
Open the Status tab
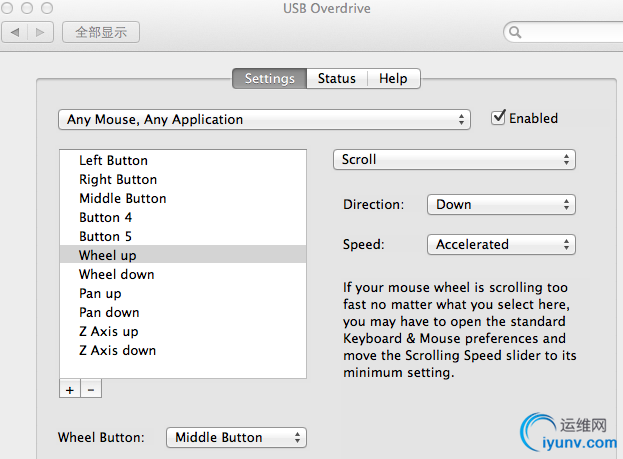pyautogui.click(x=337, y=78)
